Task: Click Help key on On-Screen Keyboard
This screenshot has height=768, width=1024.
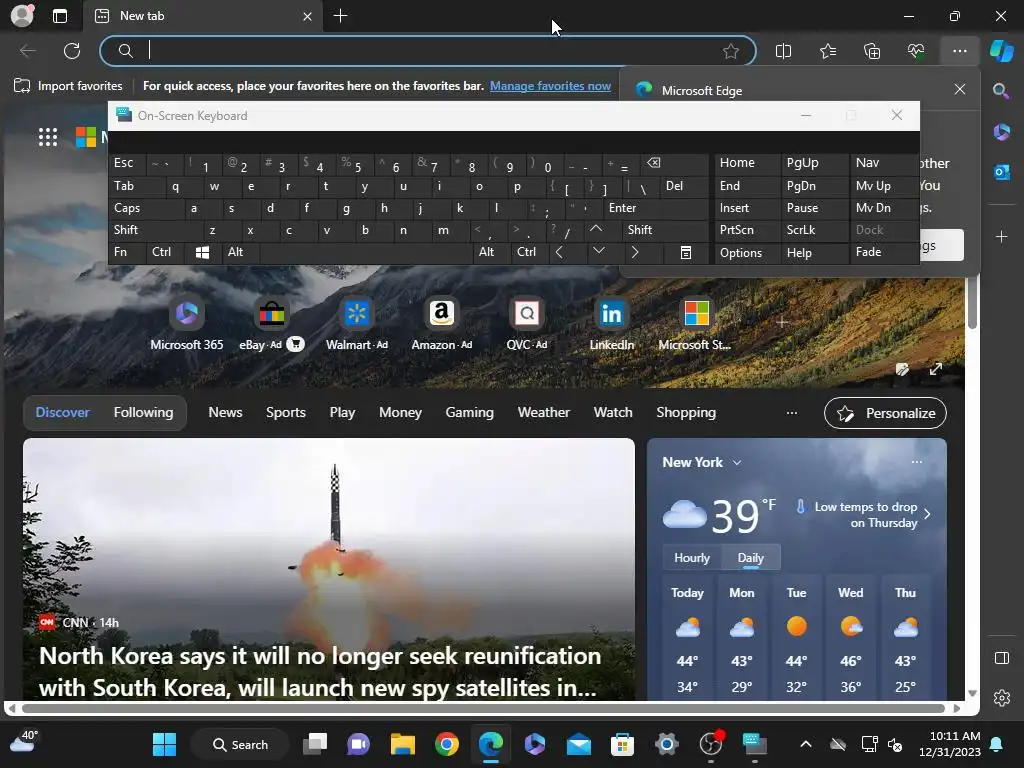Action: [814, 253]
